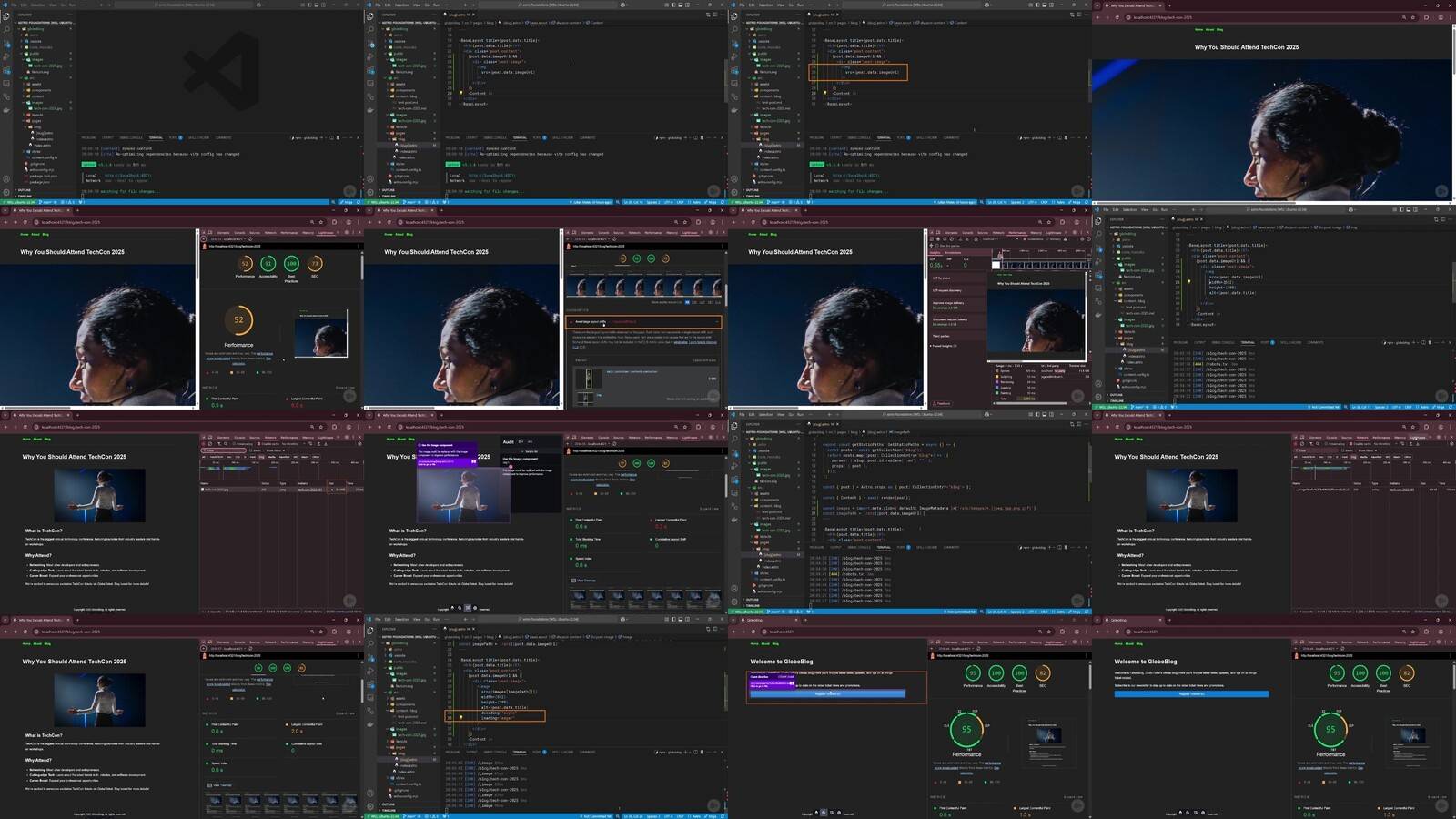Click split editor icon in first [slug].astro editor frame
This screenshot has height=819, width=1456.
[x=715, y=15]
